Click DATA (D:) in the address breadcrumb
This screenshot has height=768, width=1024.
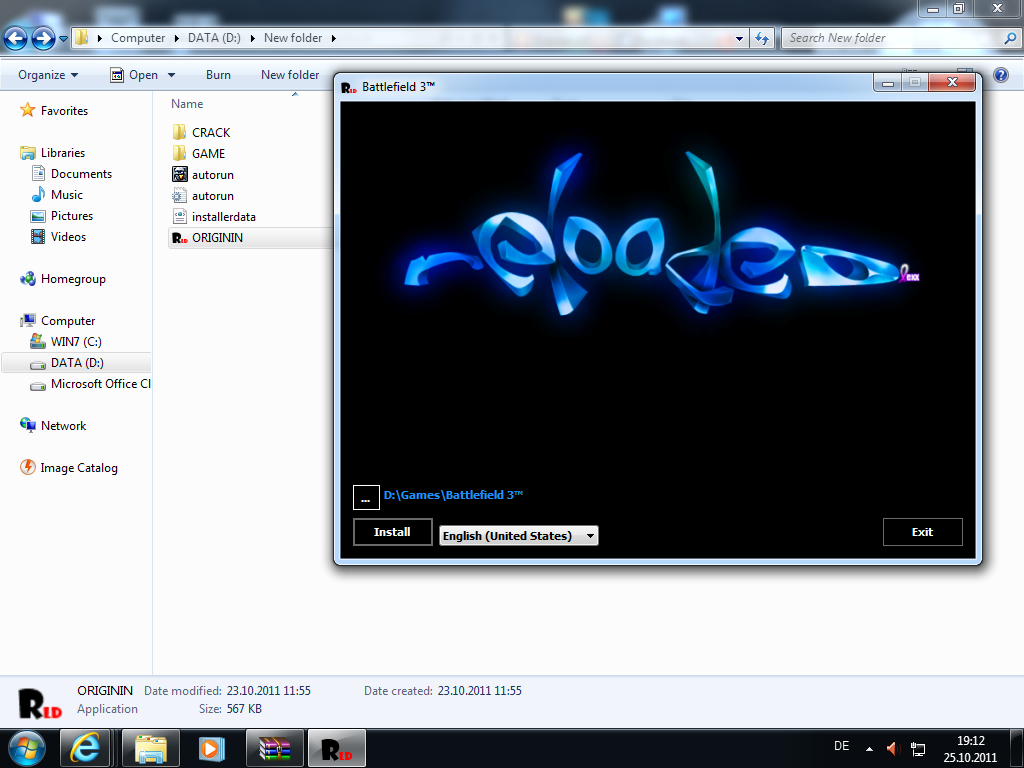click(x=214, y=38)
